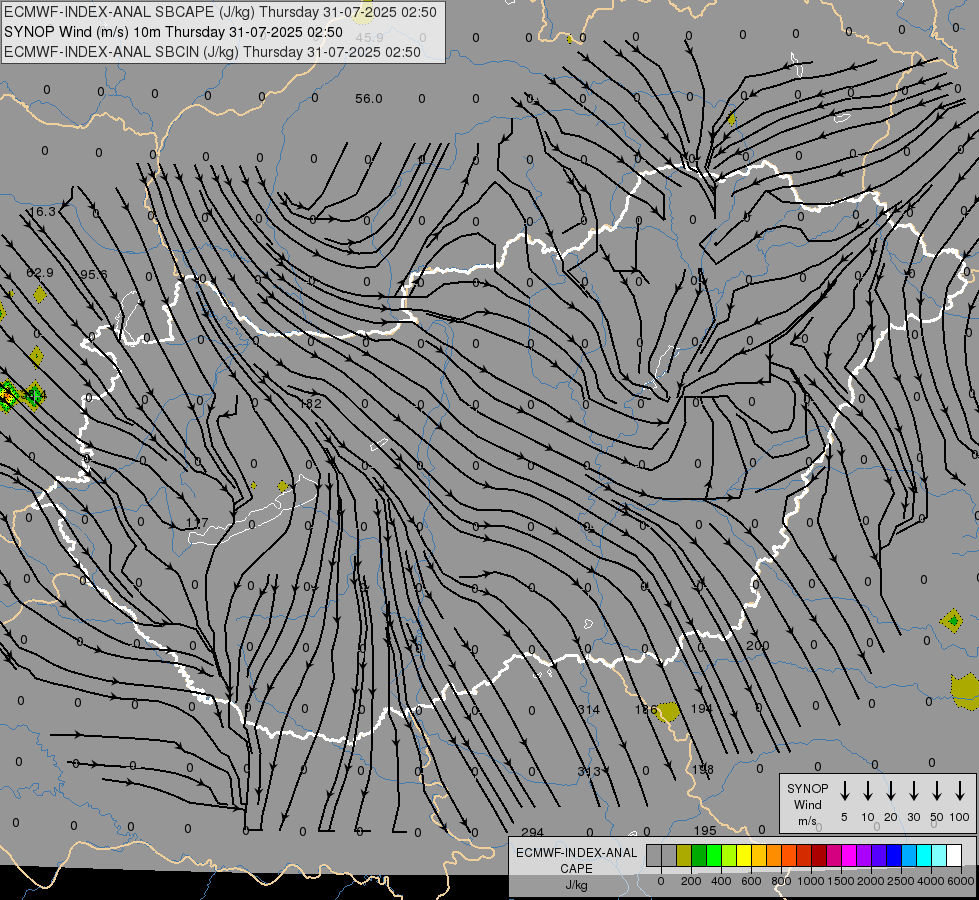The height and width of the screenshot is (900, 979).
Task: Select the dark green CAPE legend swatch
Action: pos(699,855)
